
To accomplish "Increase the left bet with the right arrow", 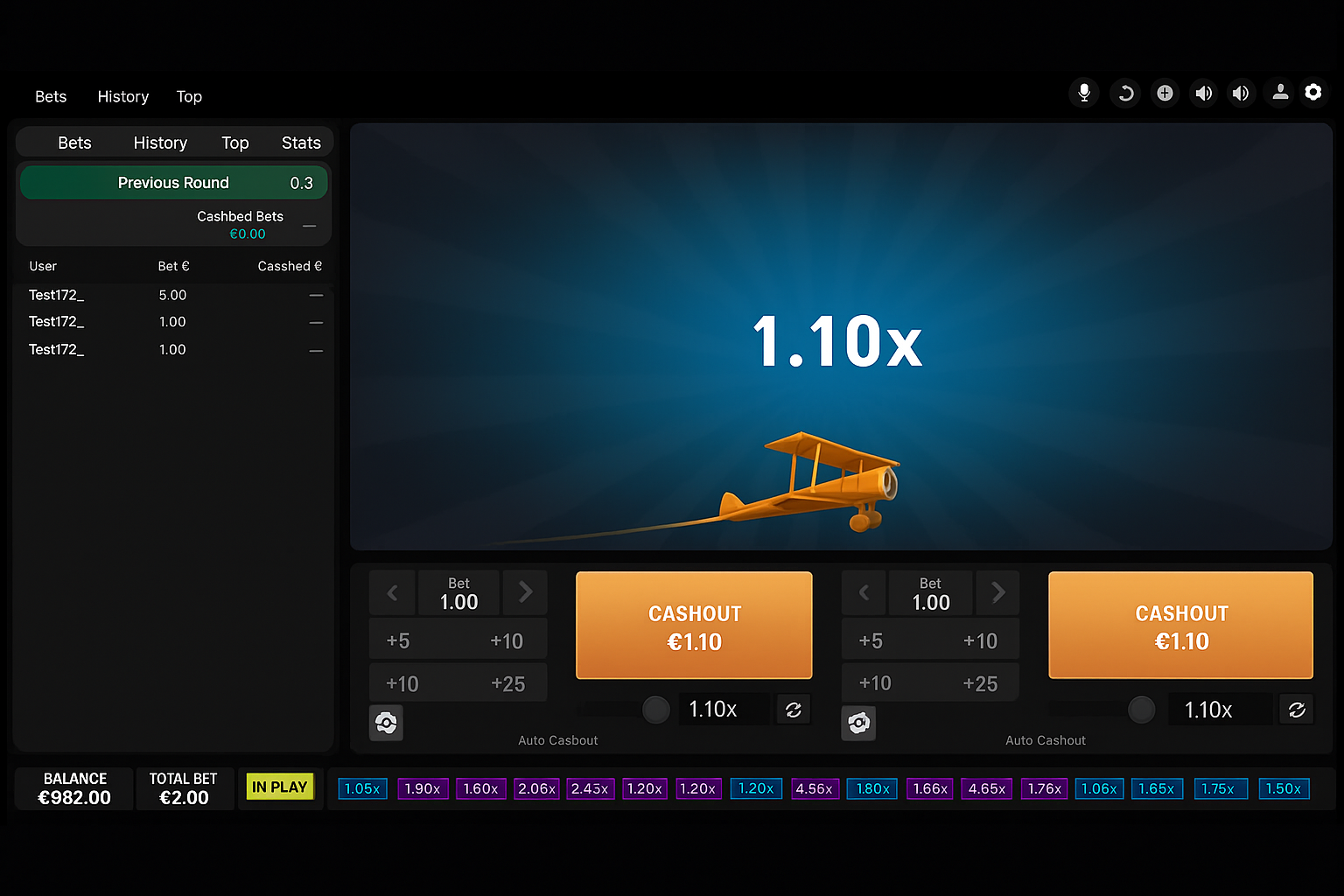I will pos(525,592).
